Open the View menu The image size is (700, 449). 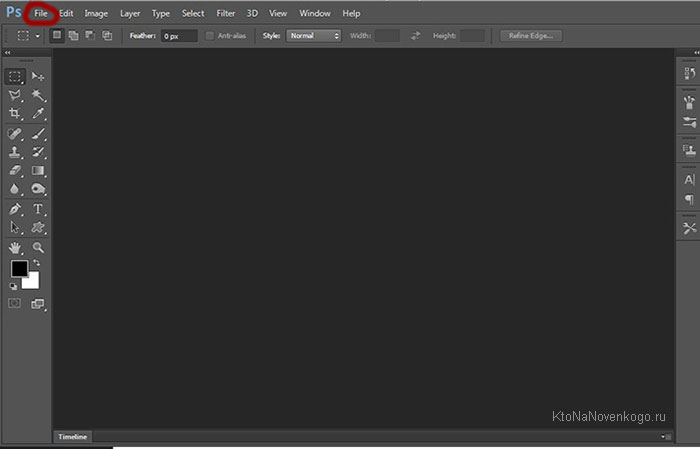coord(278,13)
